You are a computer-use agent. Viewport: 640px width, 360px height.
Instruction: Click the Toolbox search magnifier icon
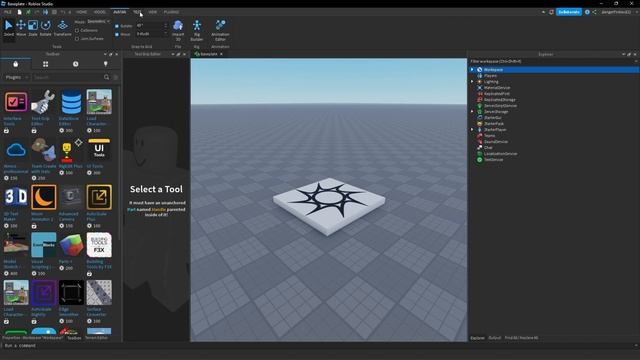tap(107, 77)
